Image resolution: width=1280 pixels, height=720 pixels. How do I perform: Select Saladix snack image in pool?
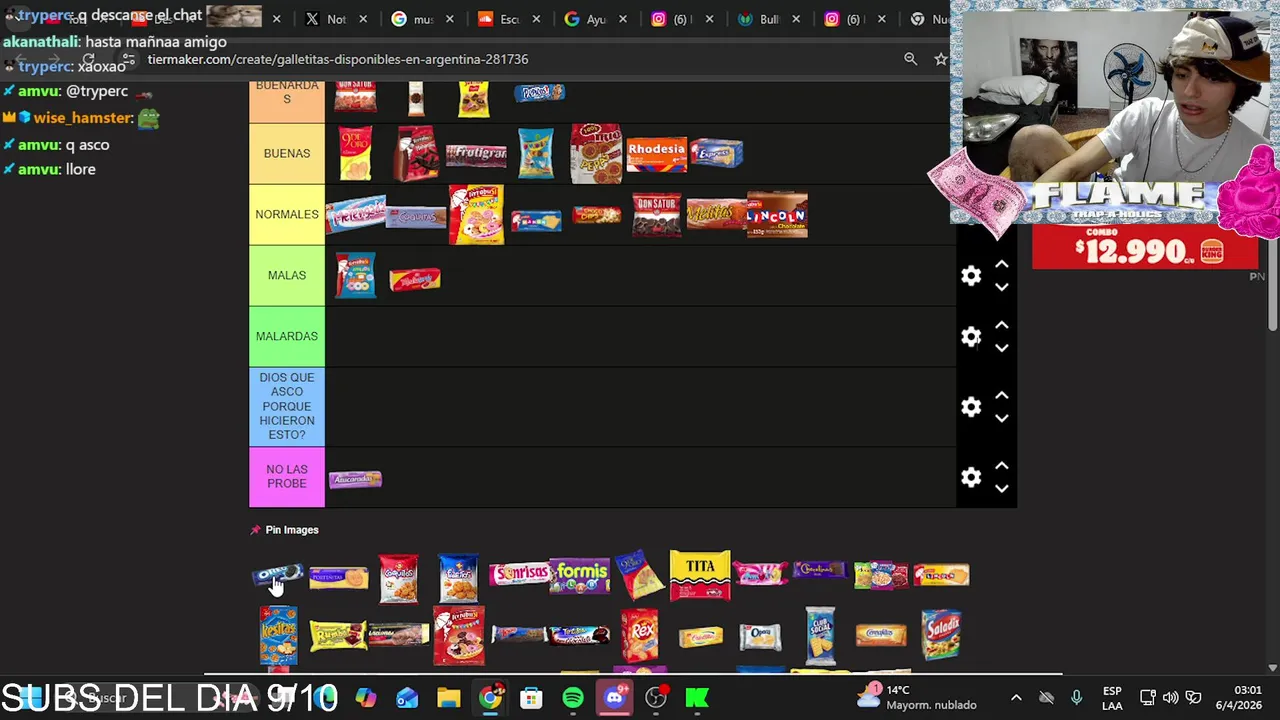941,635
